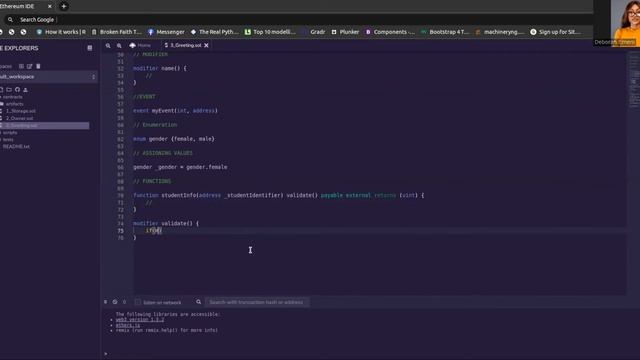This screenshot has height=360, width=640.
Task: Open ethers.js link in terminal
Action: coord(127,325)
